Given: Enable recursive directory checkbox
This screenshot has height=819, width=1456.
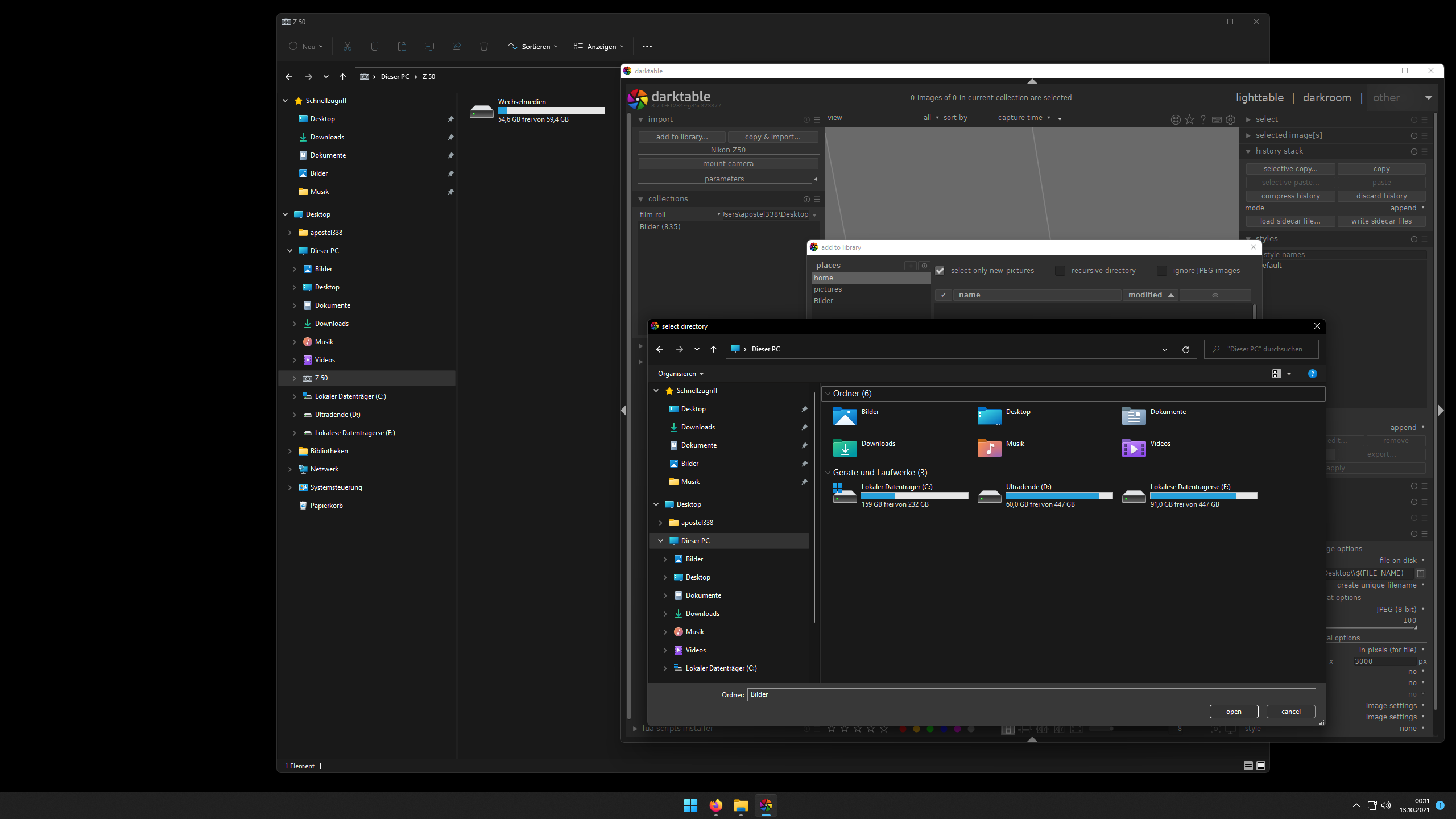Looking at the screenshot, I should pyautogui.click(x=1060, y=271).
